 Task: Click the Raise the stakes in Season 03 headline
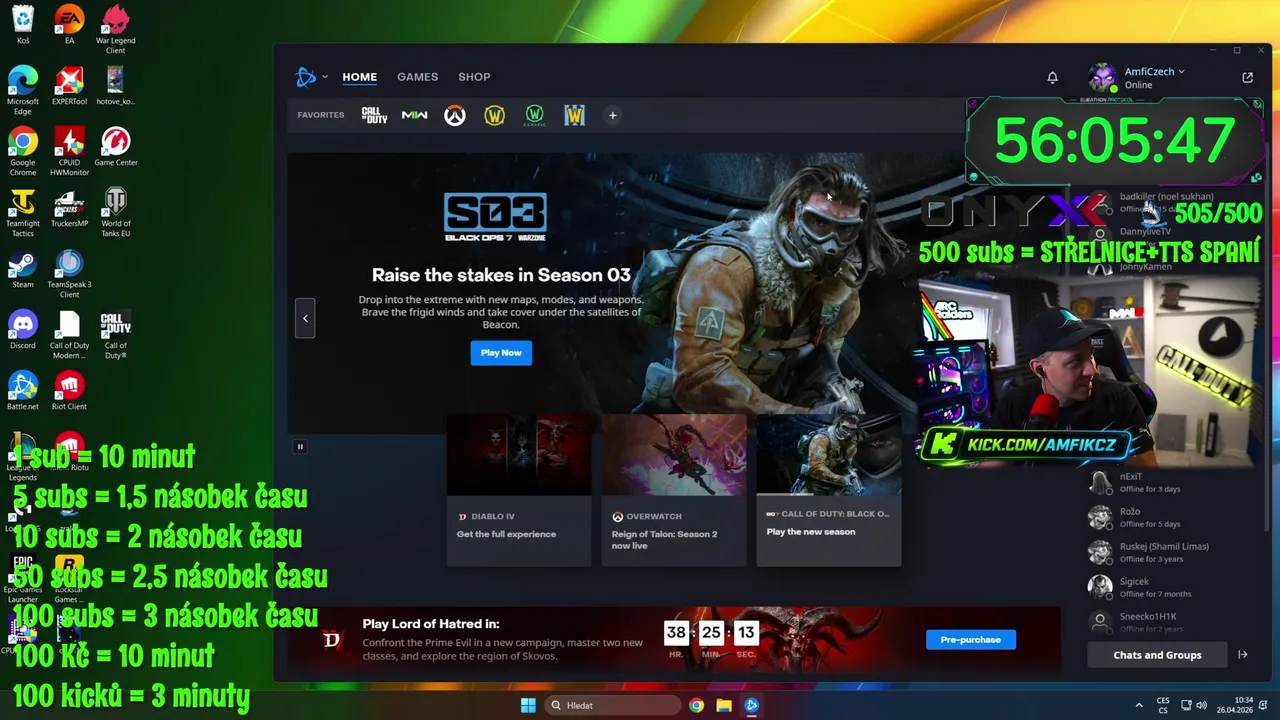point(501,275)
